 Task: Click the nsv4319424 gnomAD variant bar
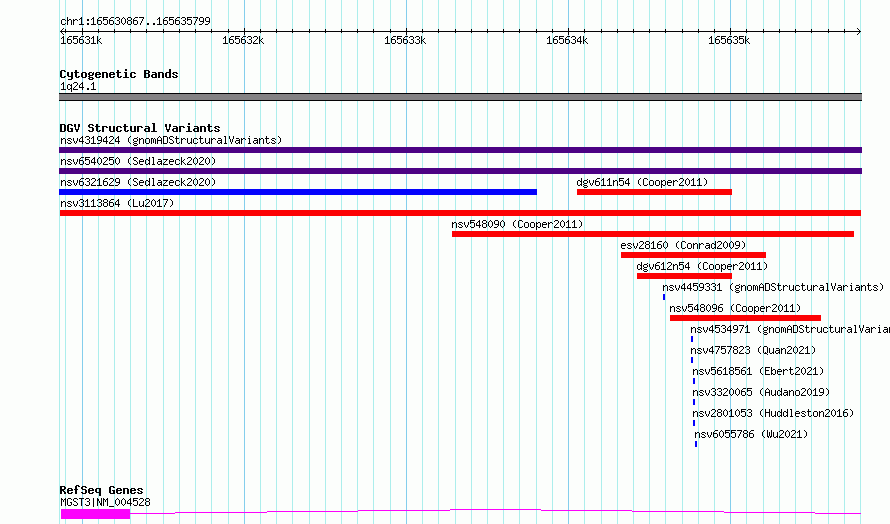click(460, 150)
